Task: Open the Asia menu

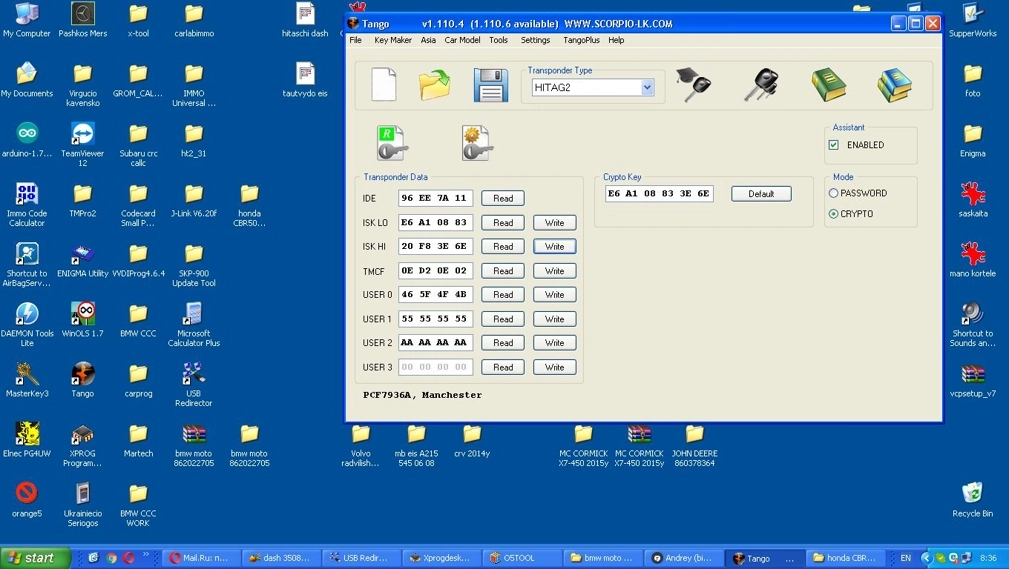Action: (428, 40)
